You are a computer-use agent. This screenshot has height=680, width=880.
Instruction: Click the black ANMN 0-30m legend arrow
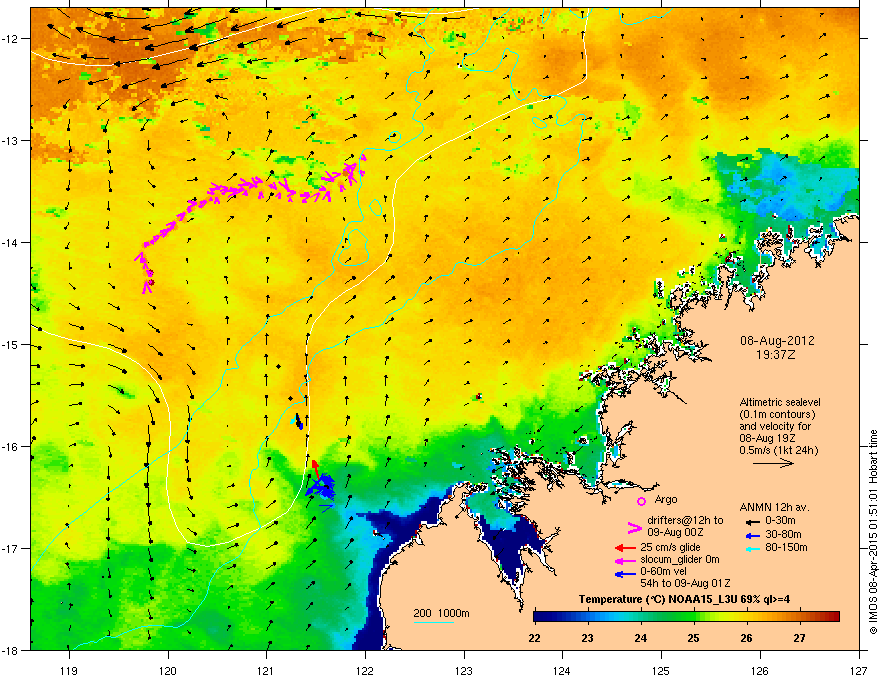click(752, 521)
